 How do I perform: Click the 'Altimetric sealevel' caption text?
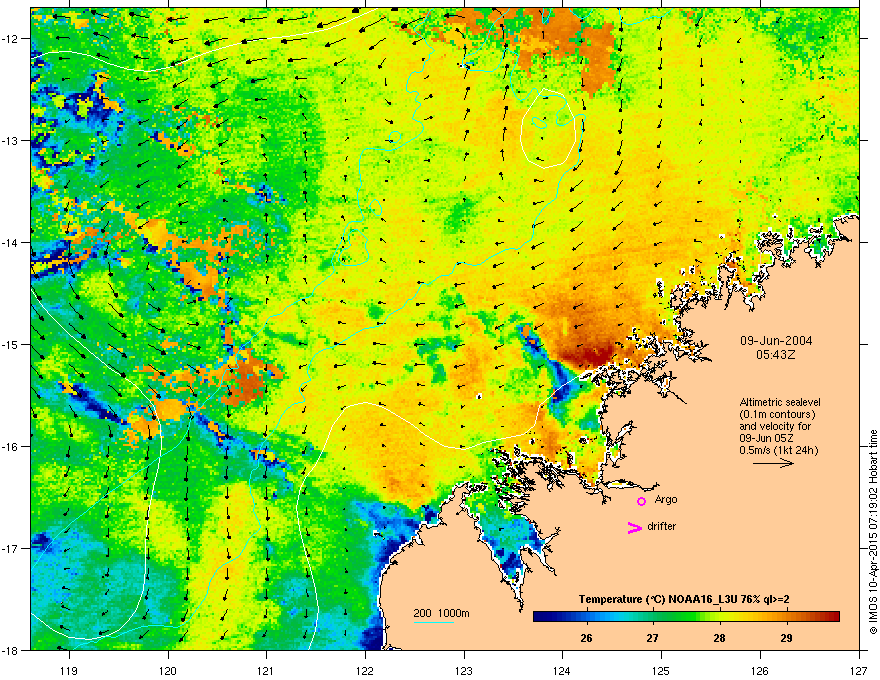(x=780, y=402)
